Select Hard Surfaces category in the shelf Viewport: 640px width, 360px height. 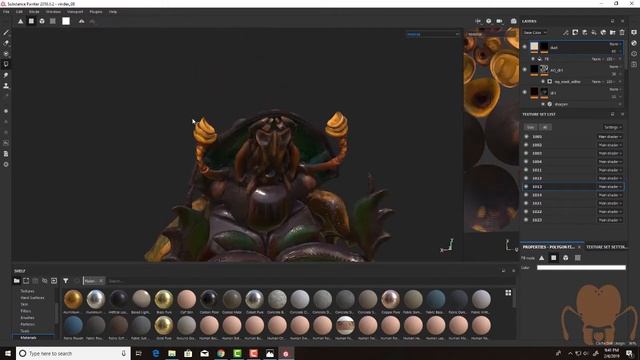tap(33, 298)
